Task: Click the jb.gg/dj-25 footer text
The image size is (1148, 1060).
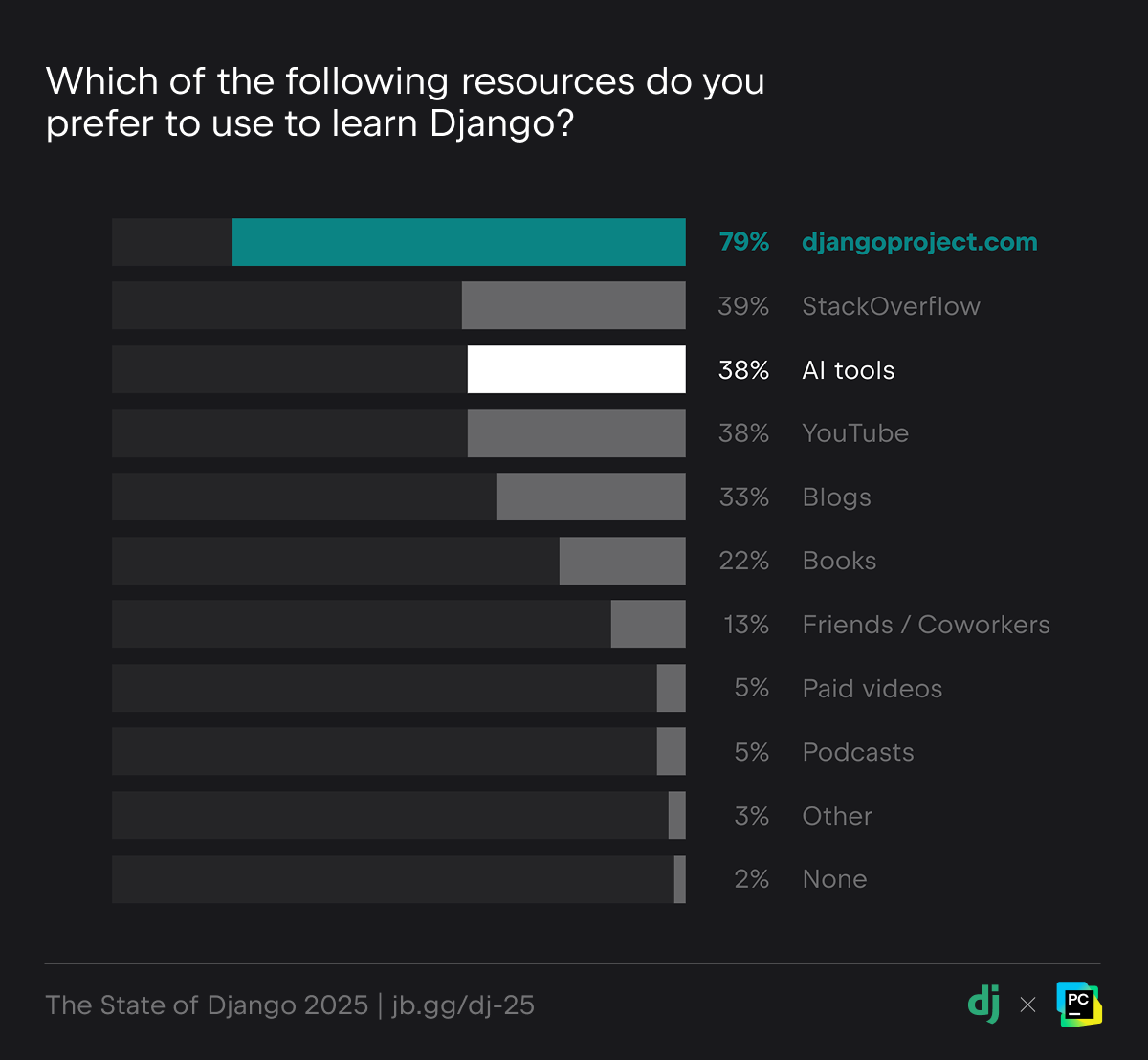Action: 463,1005
